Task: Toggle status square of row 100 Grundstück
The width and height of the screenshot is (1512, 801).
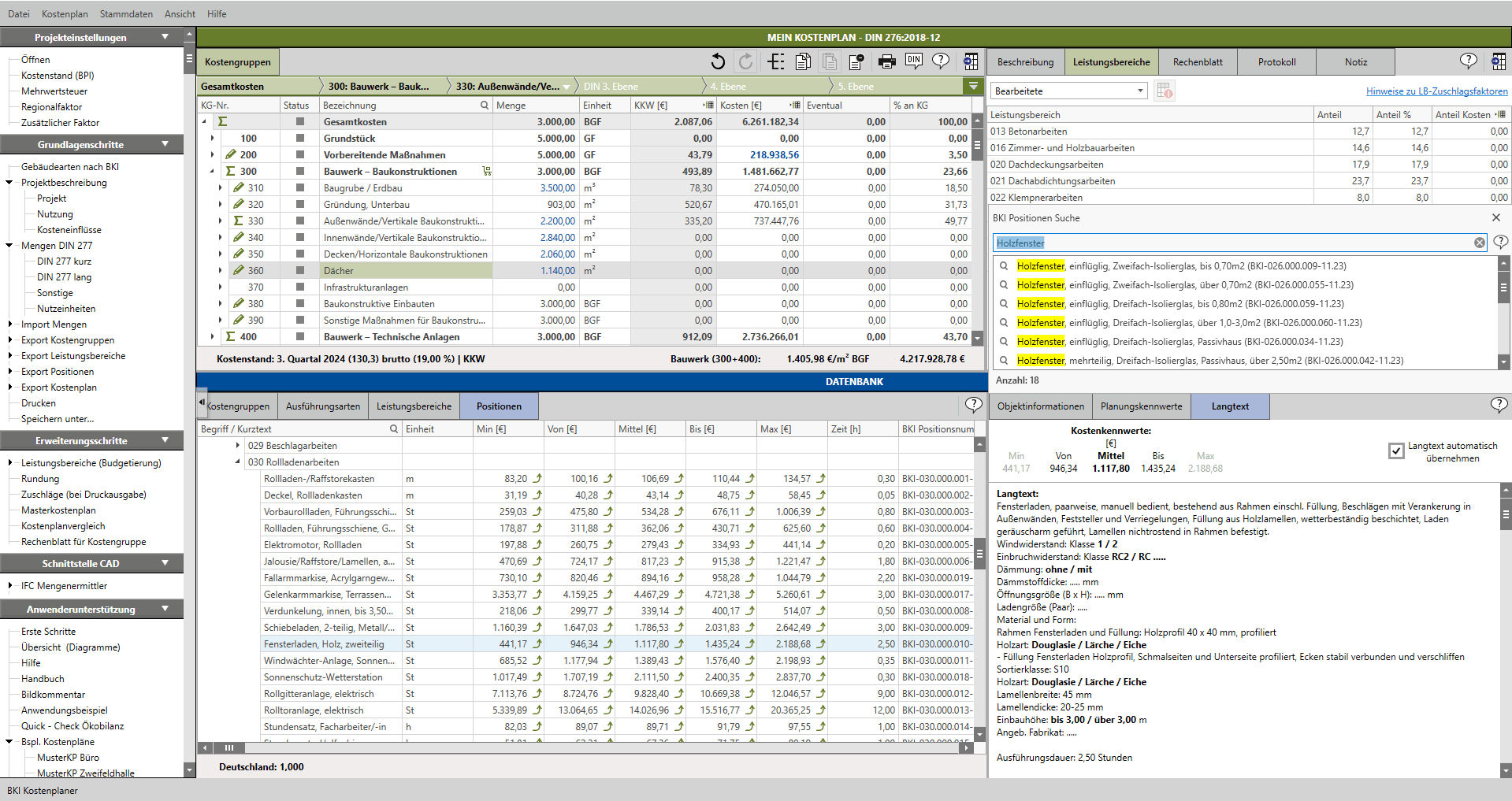Action: point(300,138)
